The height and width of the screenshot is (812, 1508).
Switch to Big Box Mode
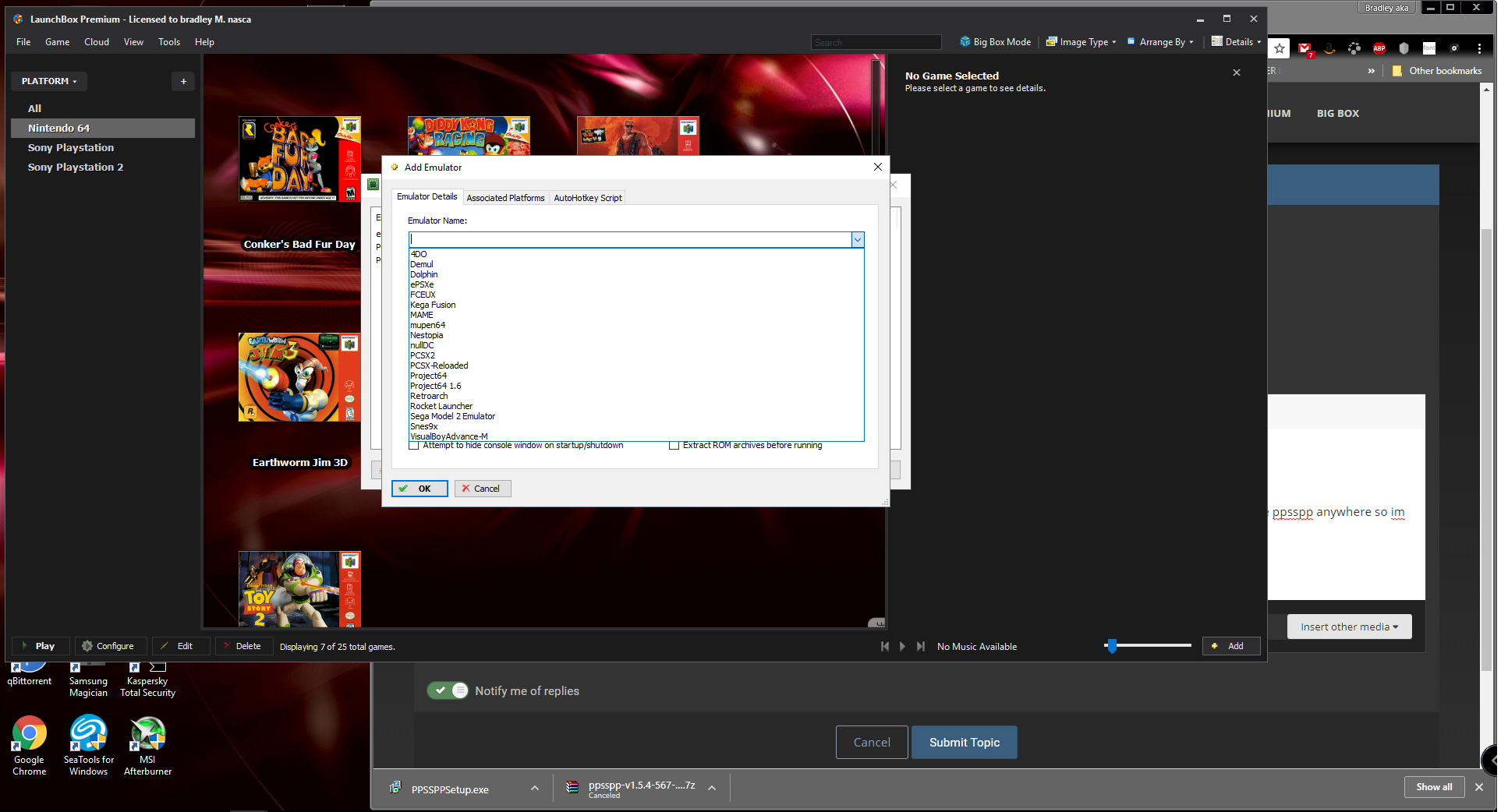tap(996, 42)
